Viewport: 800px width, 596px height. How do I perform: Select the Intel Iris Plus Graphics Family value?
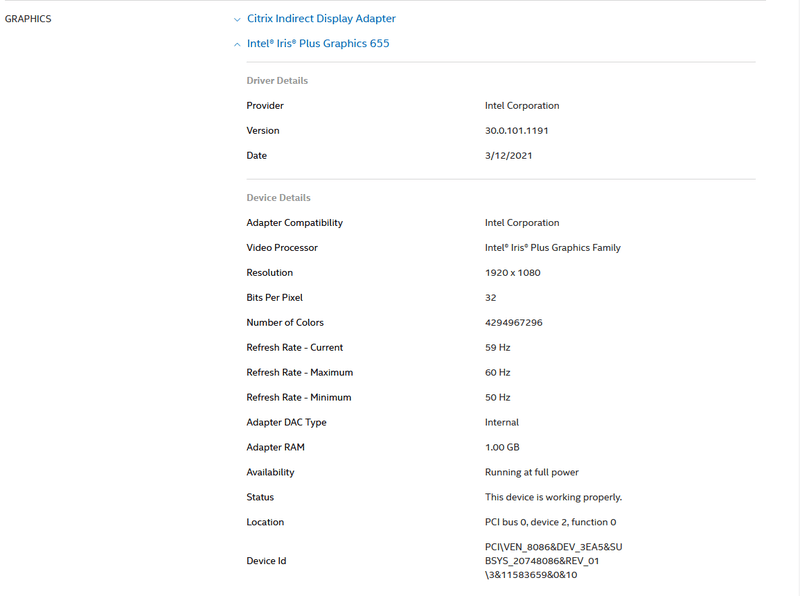[x=553, y=247]
